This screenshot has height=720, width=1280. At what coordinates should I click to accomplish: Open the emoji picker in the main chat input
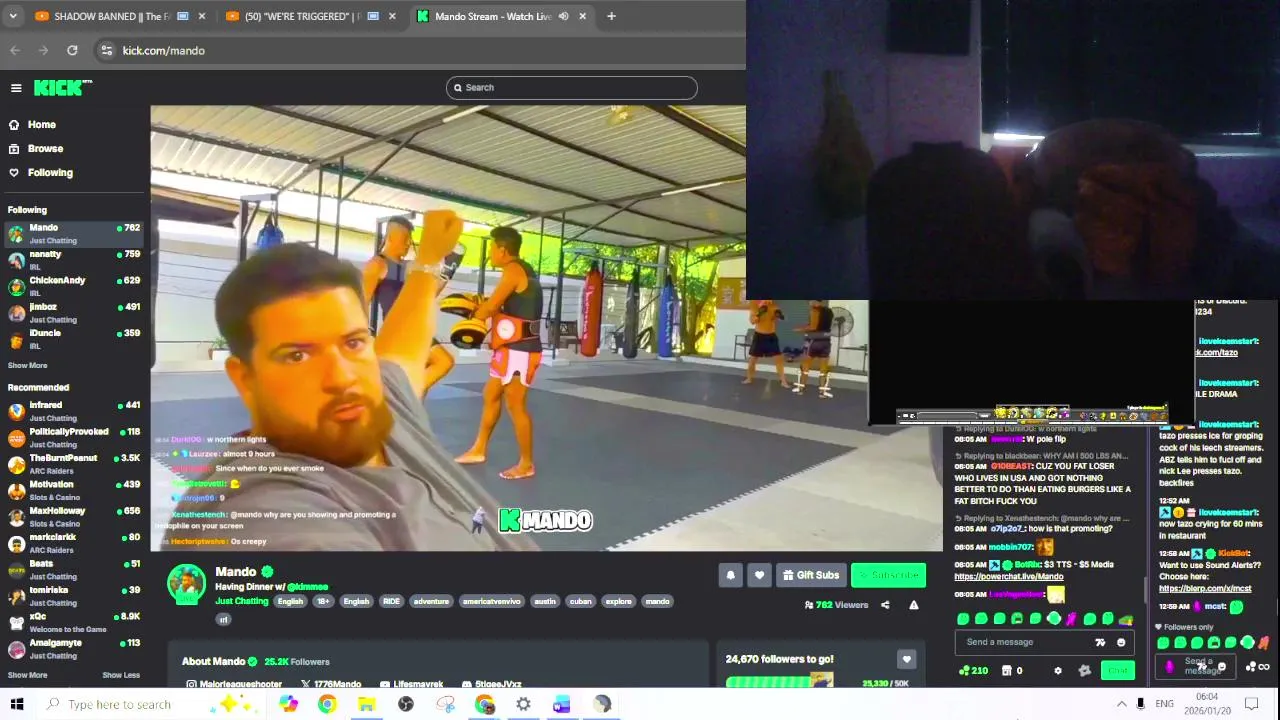pos(1121,643)
